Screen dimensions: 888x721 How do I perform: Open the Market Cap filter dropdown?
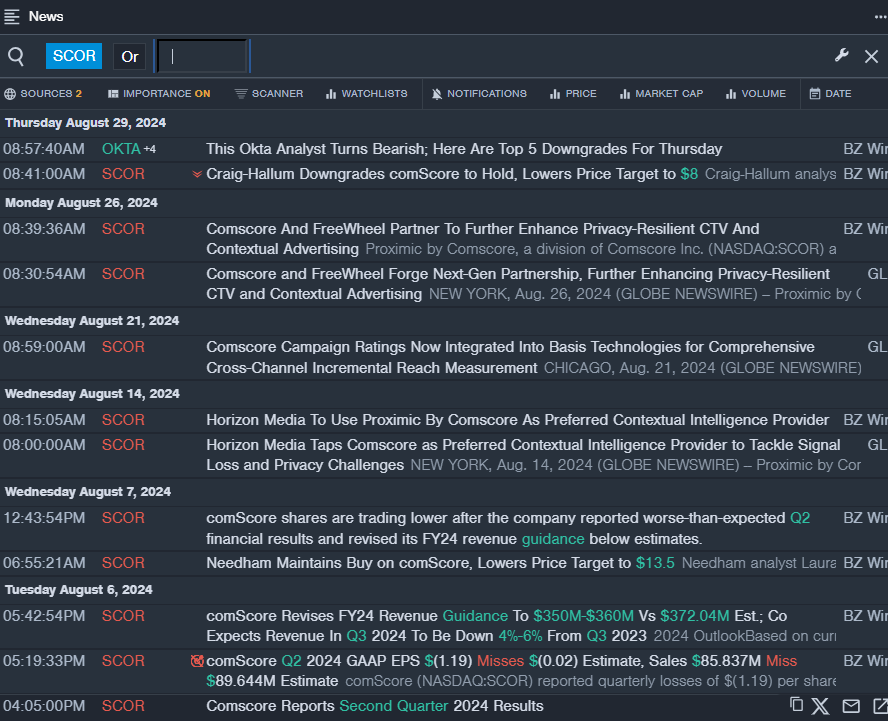pos(660,94)
